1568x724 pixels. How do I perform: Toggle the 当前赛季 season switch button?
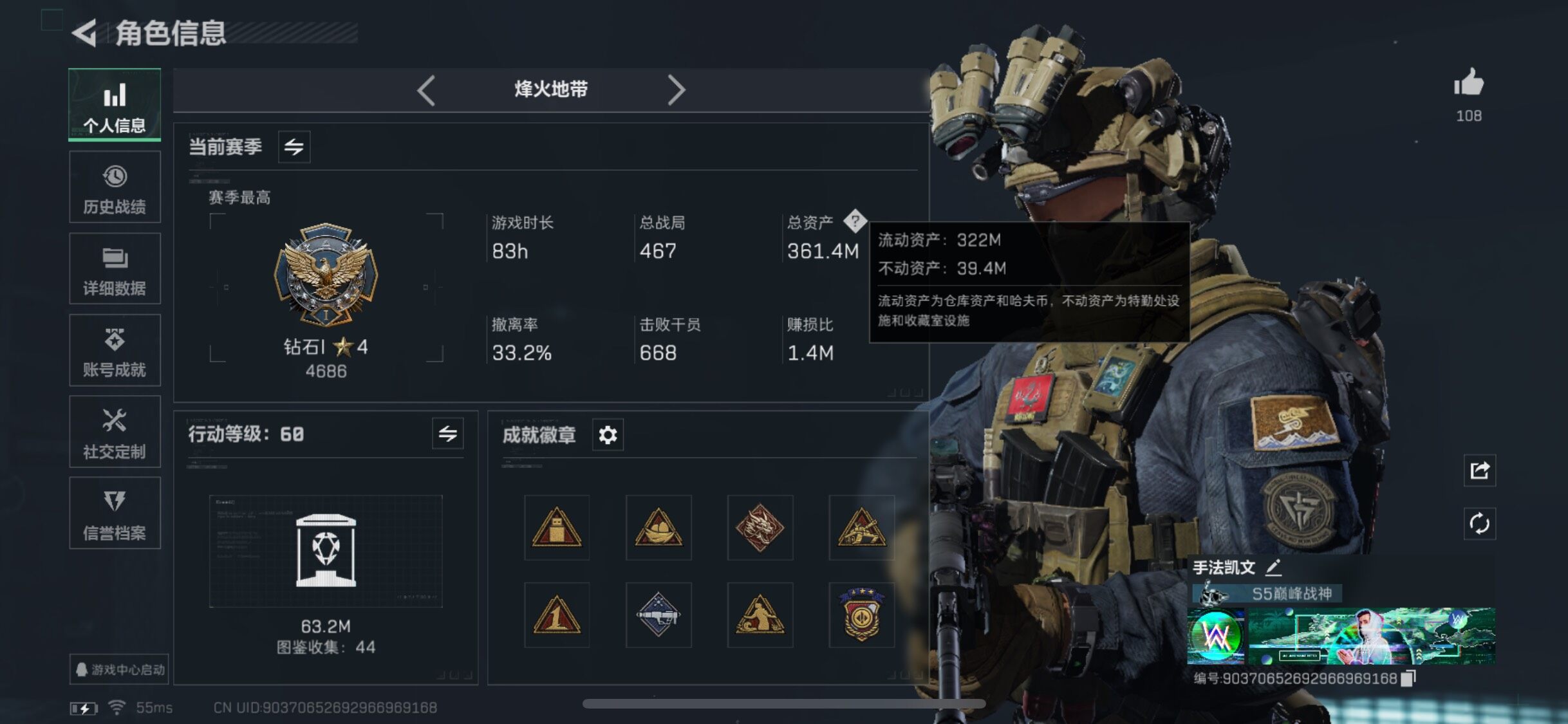(x=294, y=147)
